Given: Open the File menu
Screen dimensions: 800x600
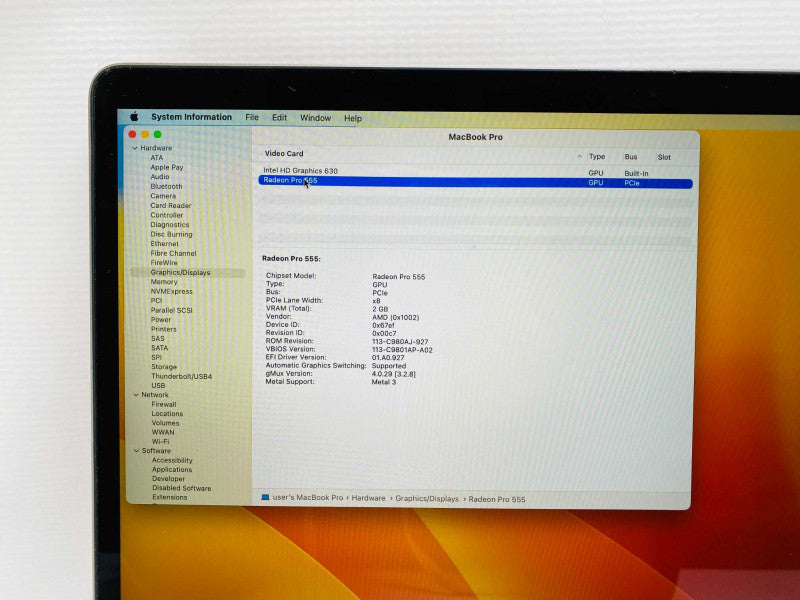Looking at the screenshot, I should 252,117.
